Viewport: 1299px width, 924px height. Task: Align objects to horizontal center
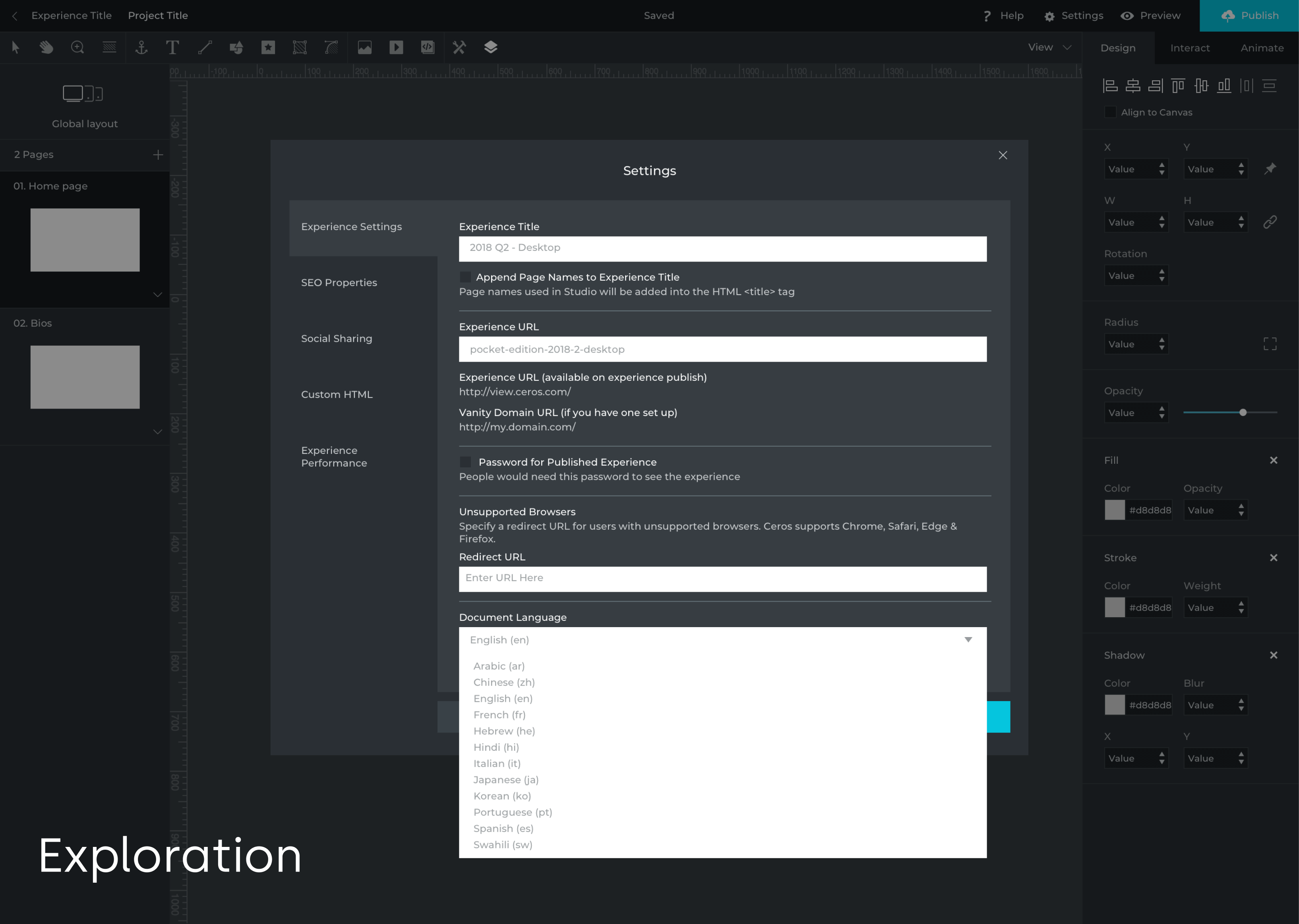1133,86
